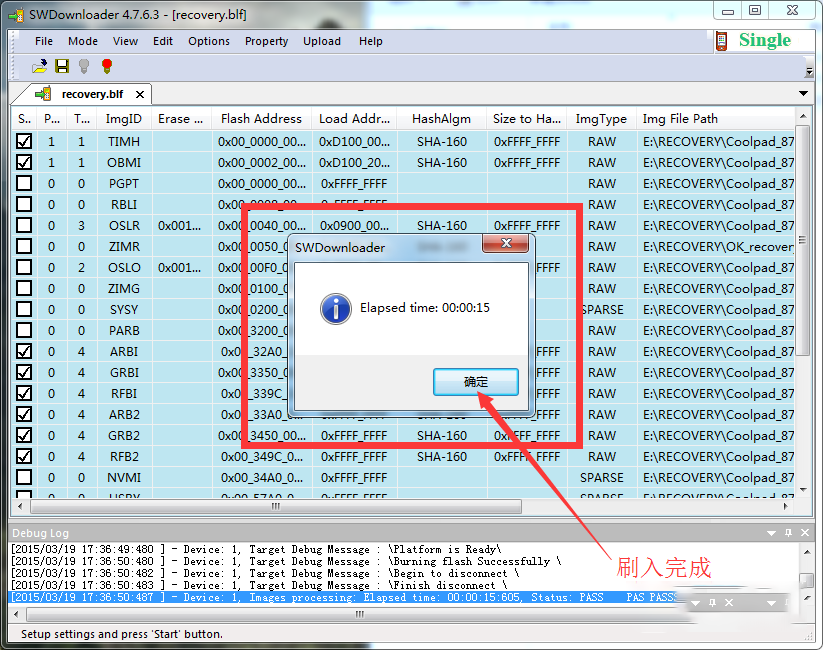Select the 'Platform is Ready' log line

tap(256, 549)
